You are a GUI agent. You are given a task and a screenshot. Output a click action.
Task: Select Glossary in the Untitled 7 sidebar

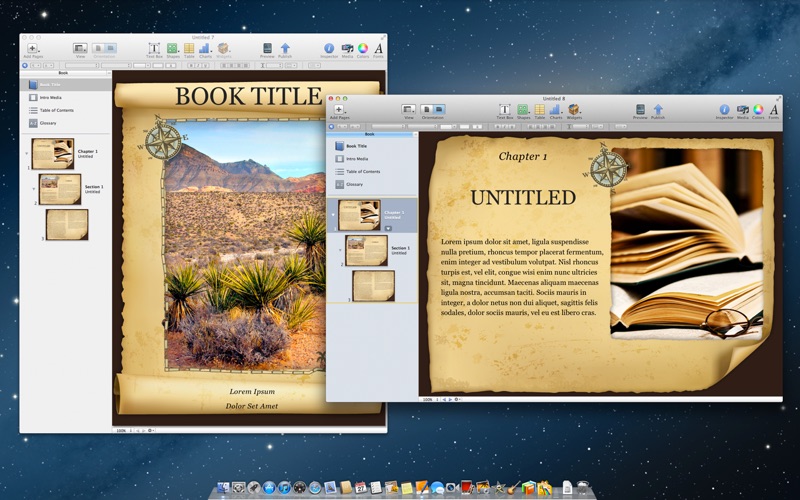pos(48,123)
